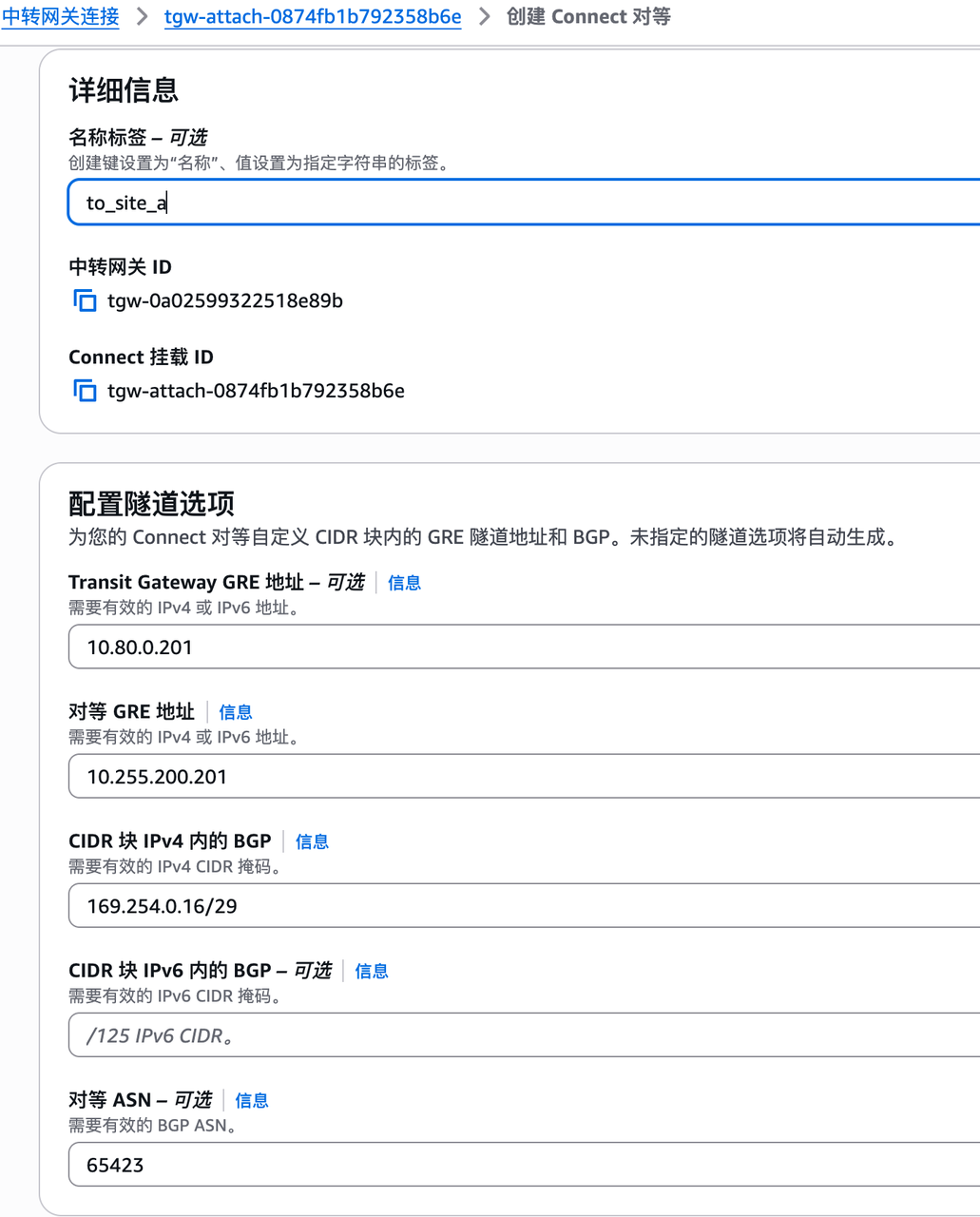Open 信息 for CIDR 块 IPv4 内的 BGP

point(312,841)
